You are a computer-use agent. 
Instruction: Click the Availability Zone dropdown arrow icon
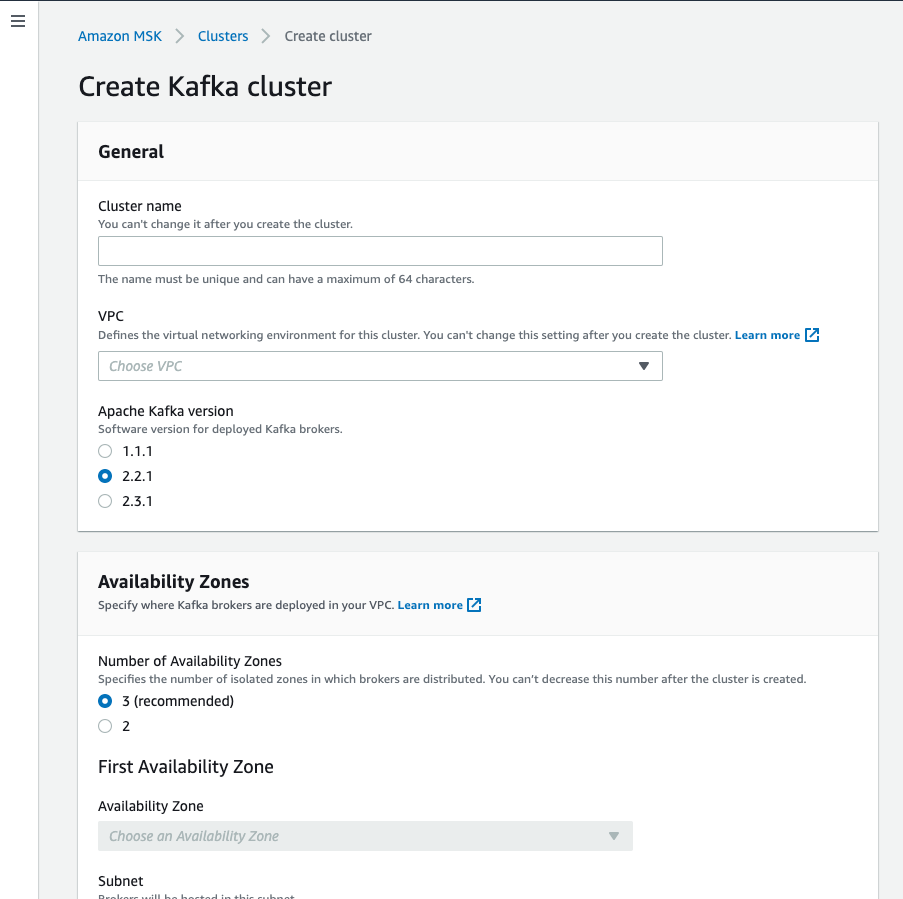point(613,836)
